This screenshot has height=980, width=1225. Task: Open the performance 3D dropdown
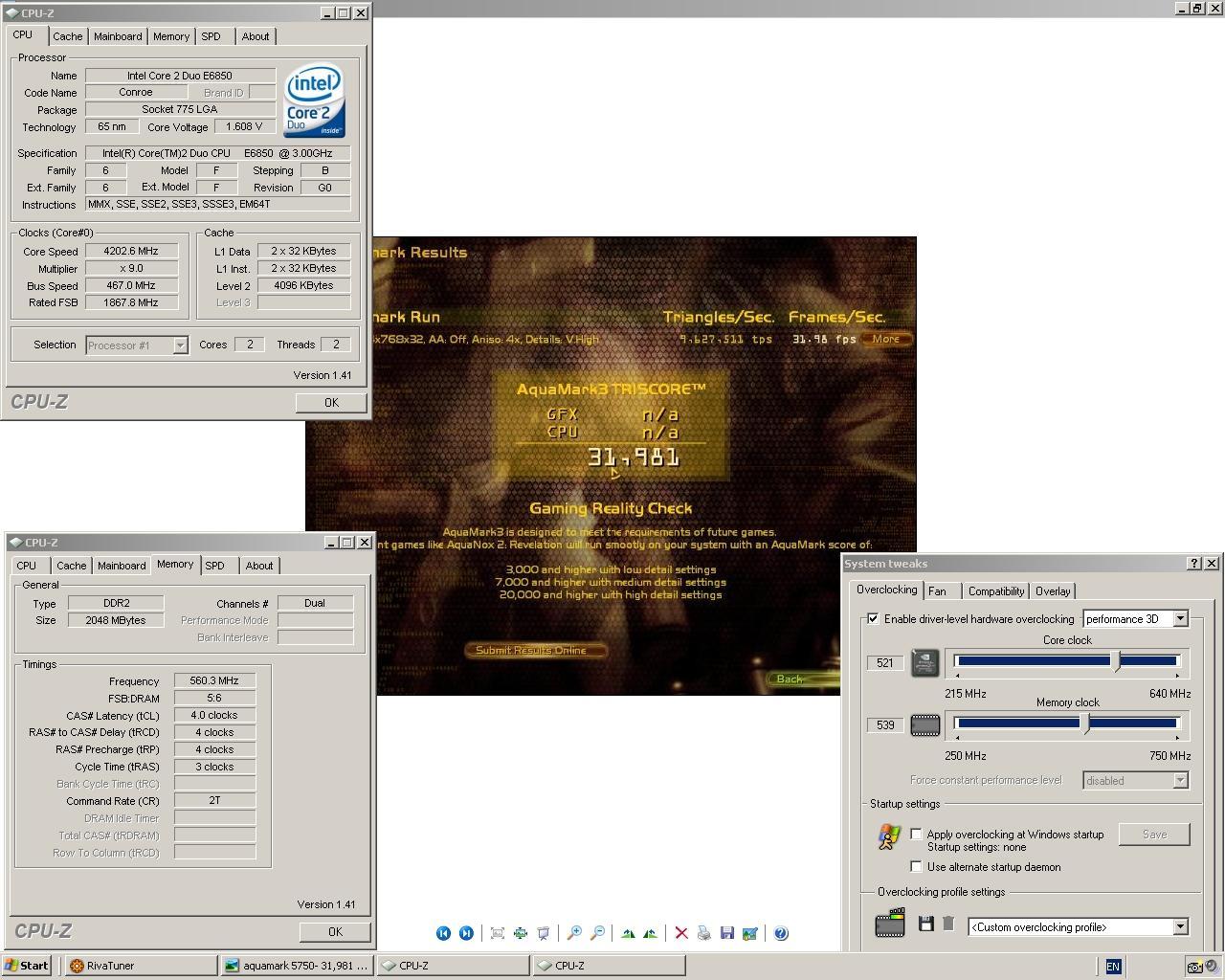coord(1180,619)
